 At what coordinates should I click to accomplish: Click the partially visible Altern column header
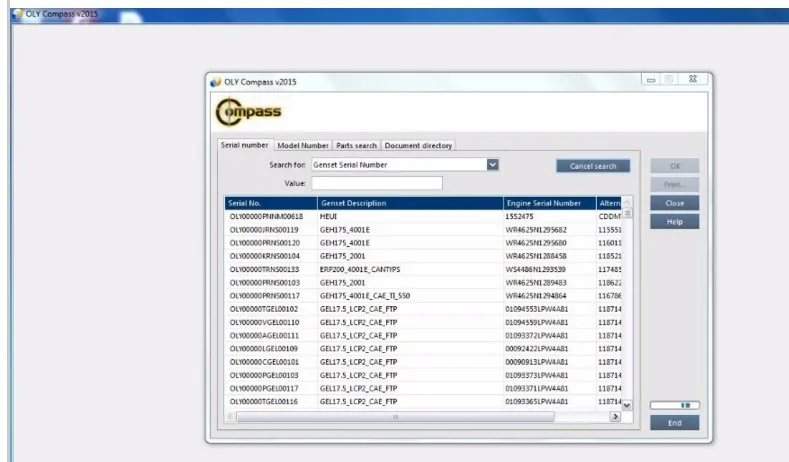point(609,203)
